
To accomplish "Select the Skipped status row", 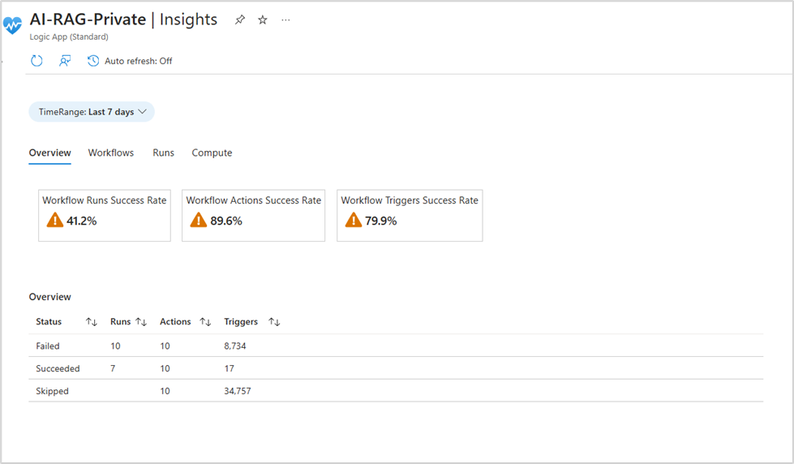I will tap(396, 391).
